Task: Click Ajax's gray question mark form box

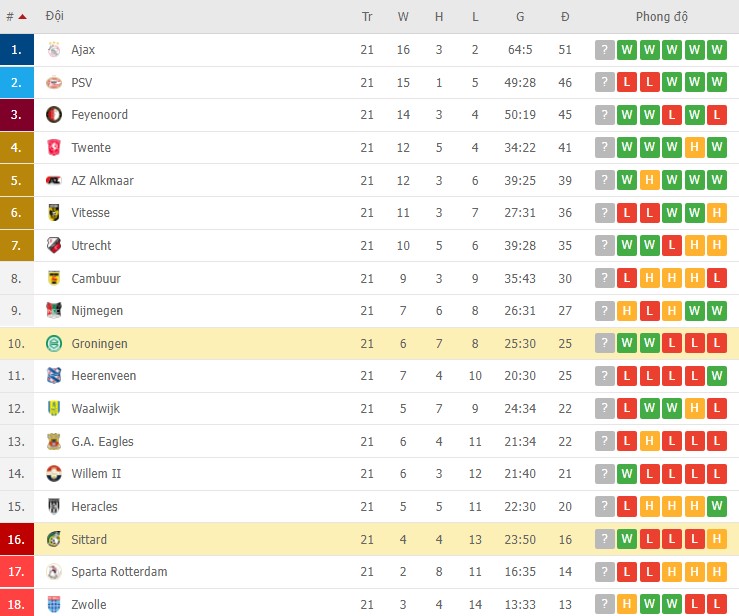Action: (x=604, y=50)
